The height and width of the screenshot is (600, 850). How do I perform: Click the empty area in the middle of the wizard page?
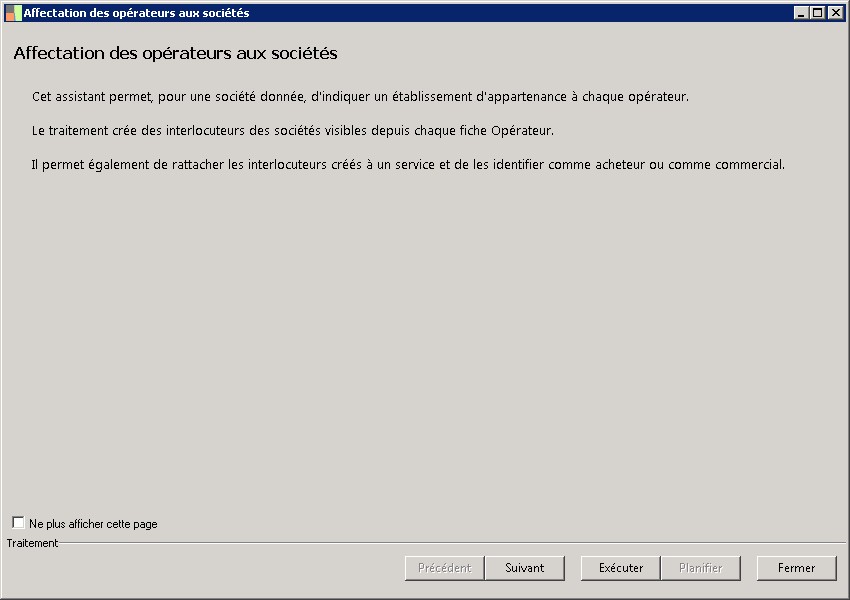(425, 340)
